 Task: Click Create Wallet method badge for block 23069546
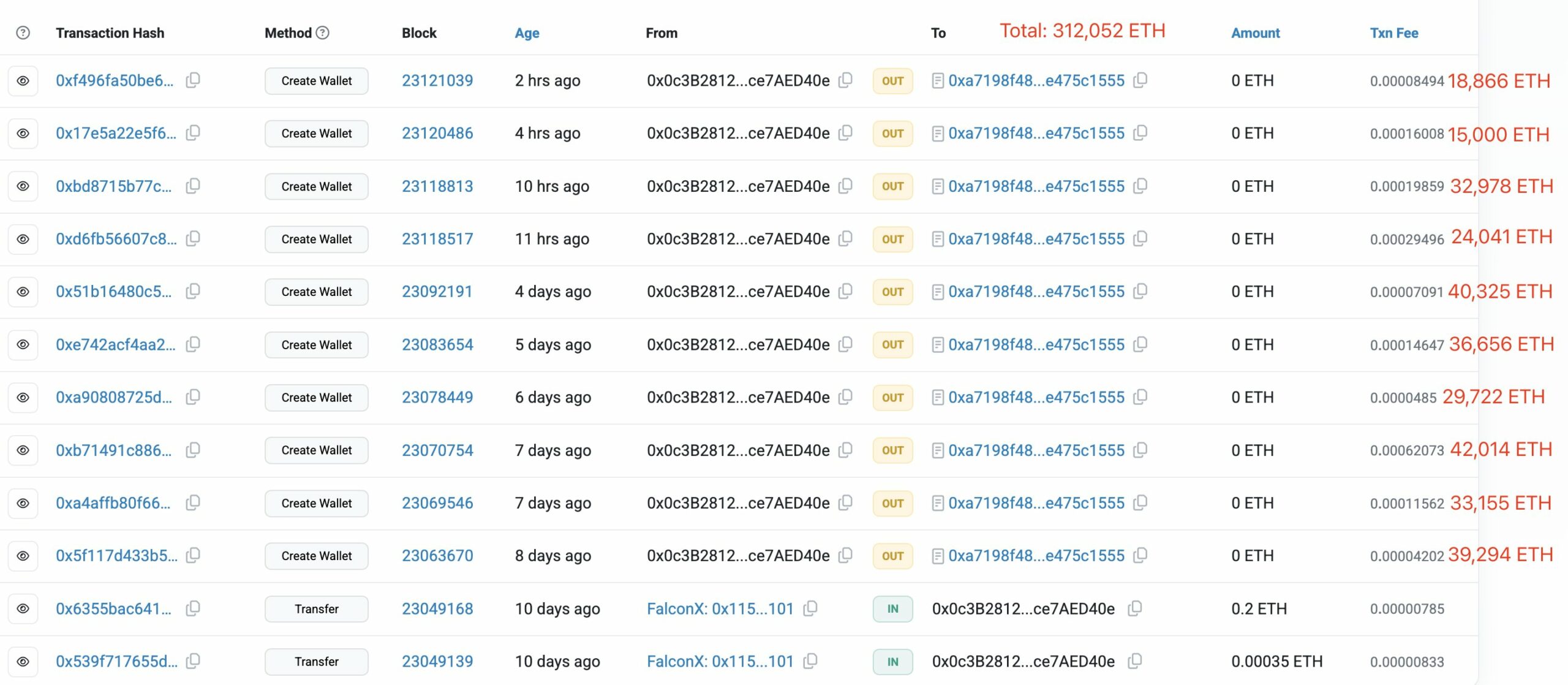(316, 503)
